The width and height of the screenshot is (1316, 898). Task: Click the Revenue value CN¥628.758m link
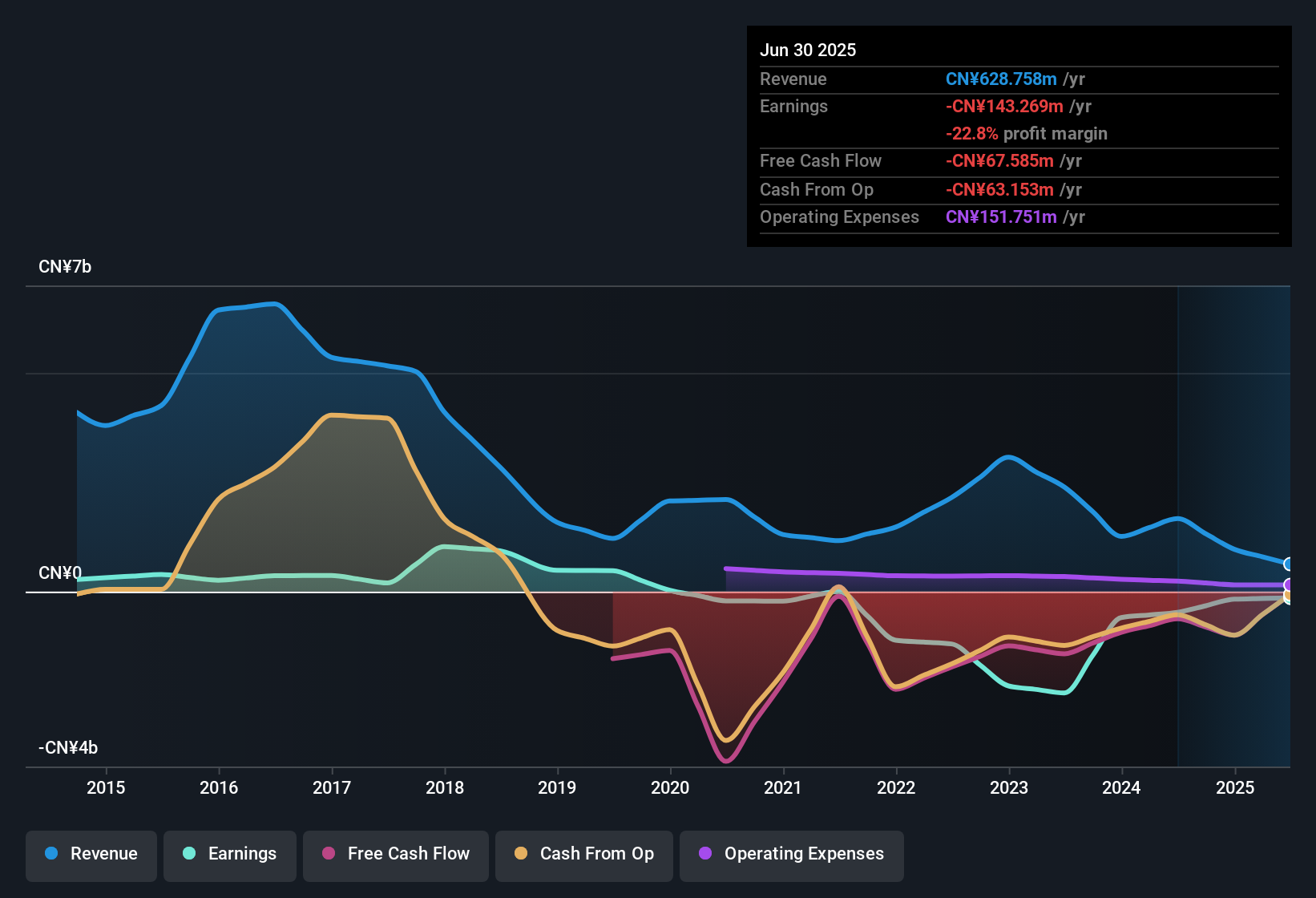tap(1001, 79)
